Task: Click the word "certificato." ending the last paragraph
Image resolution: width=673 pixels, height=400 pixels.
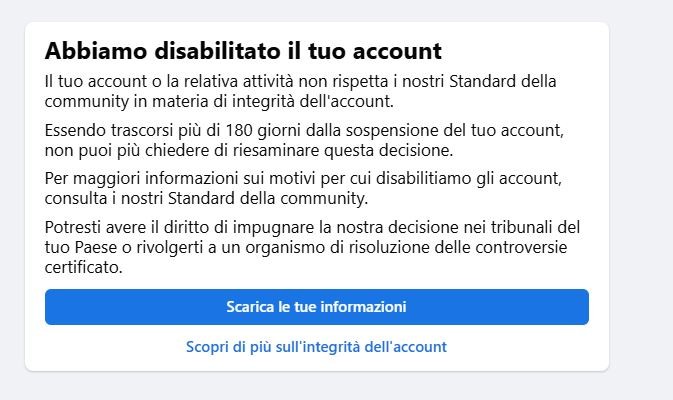Action: (x=84, y=267)
